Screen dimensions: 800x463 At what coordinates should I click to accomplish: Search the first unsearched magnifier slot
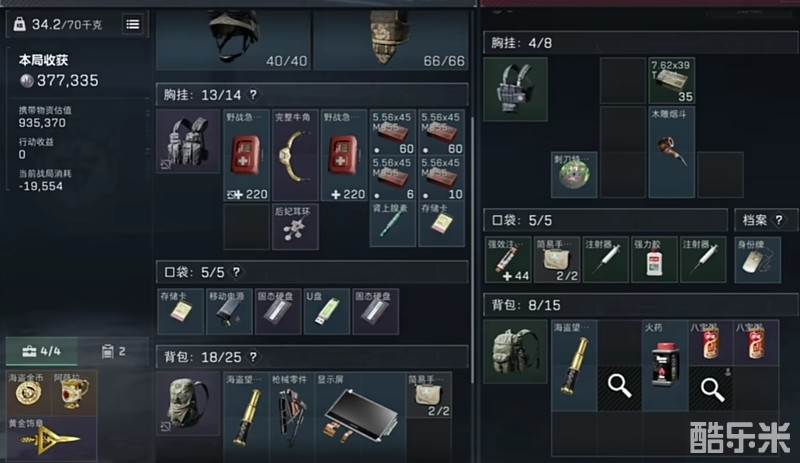[619, 388]
